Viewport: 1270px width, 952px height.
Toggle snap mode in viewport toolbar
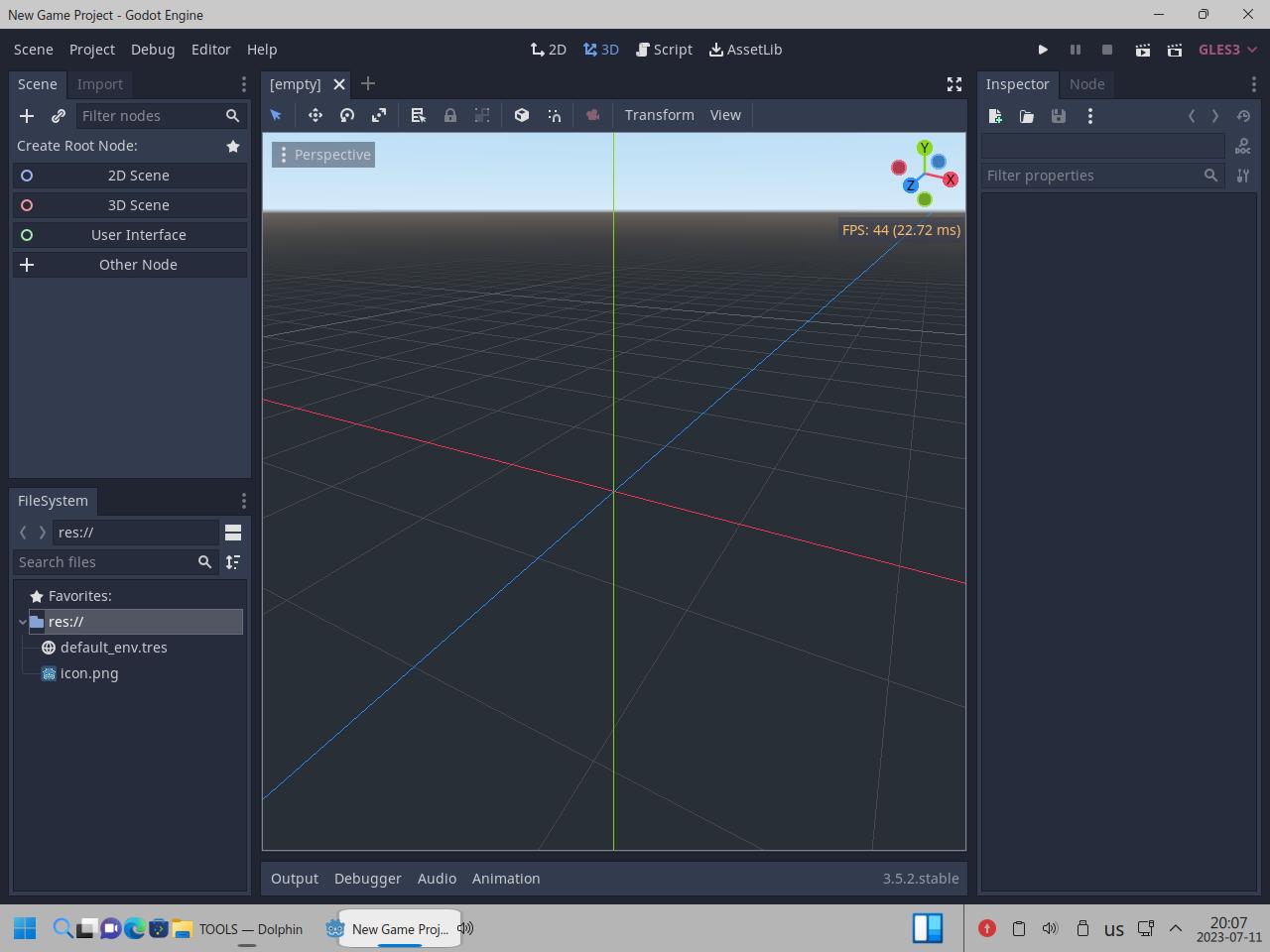click(x=555, y=115)
